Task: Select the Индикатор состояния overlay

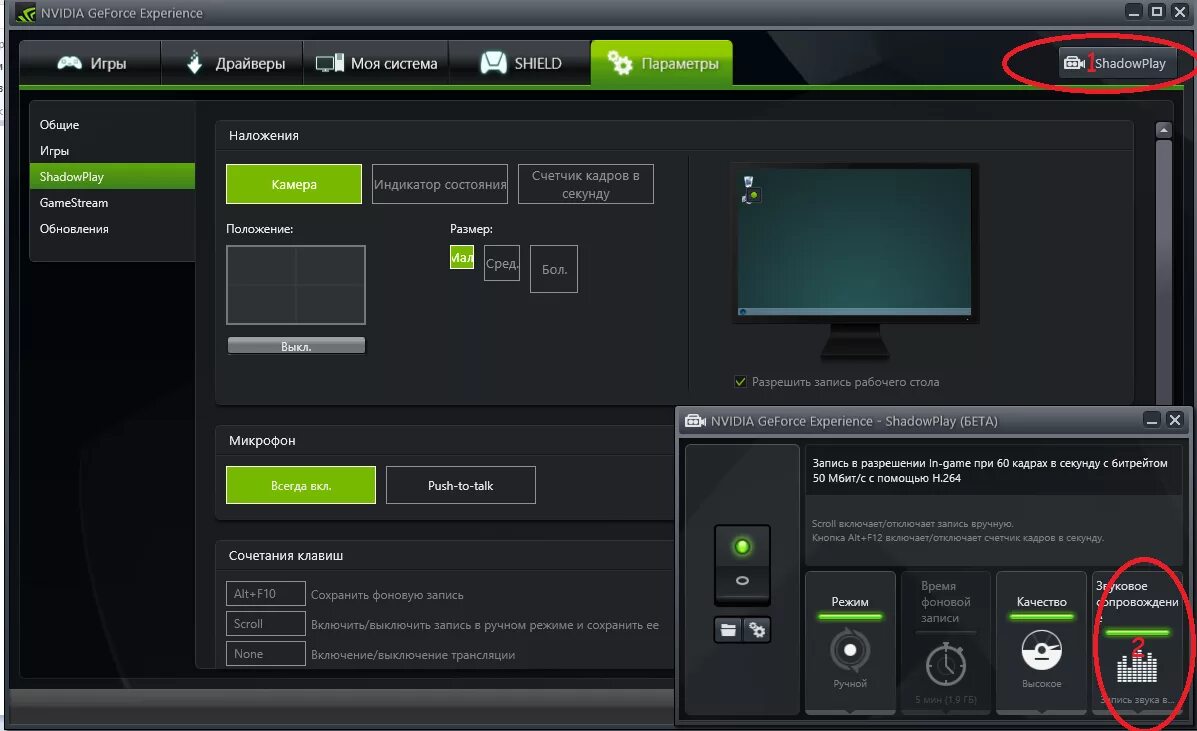Action: coord(440,184)
